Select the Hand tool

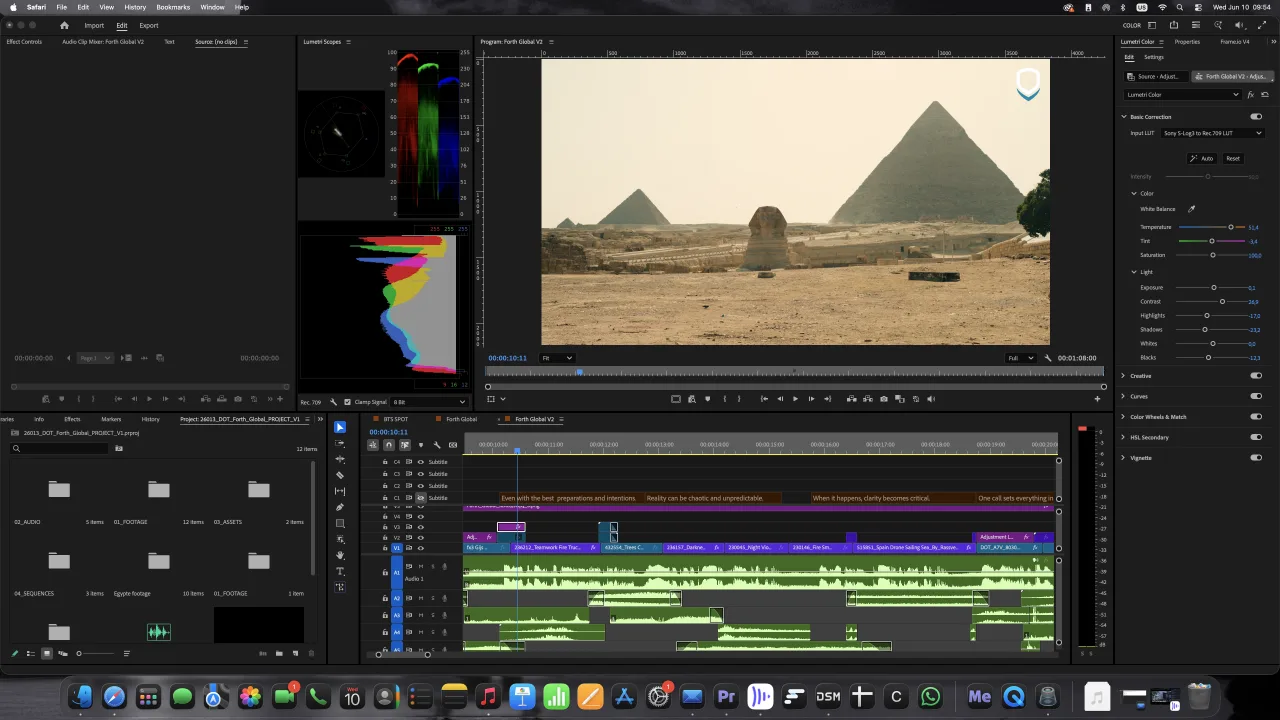[x=340, y=555]
